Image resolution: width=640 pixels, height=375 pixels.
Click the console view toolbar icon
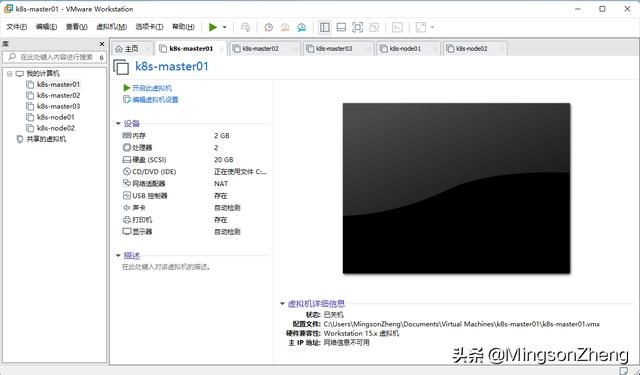tap(397, 27)
